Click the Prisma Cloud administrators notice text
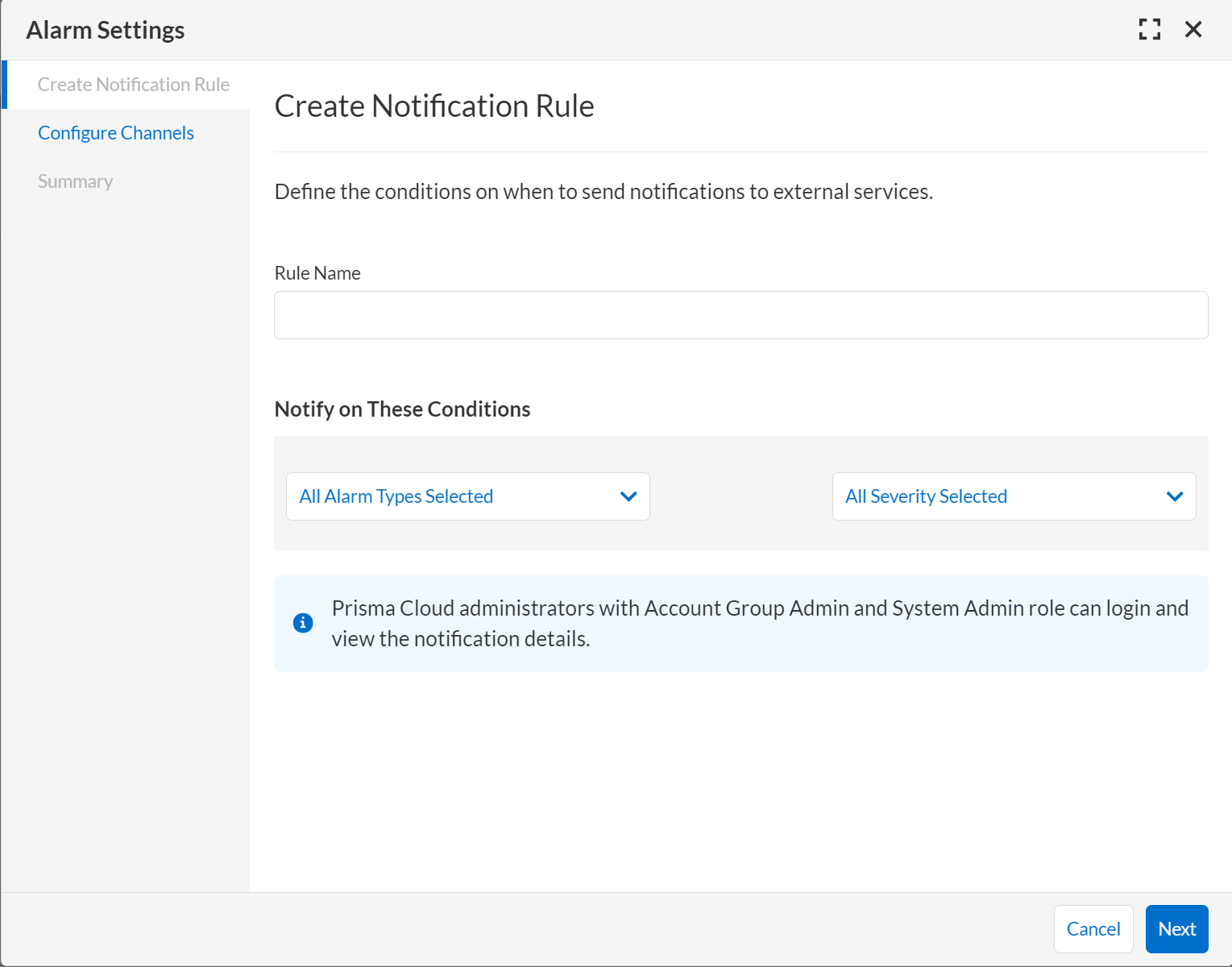This screenshot has width=1232, height=967. pyautogui.click(x=760, y=624)
